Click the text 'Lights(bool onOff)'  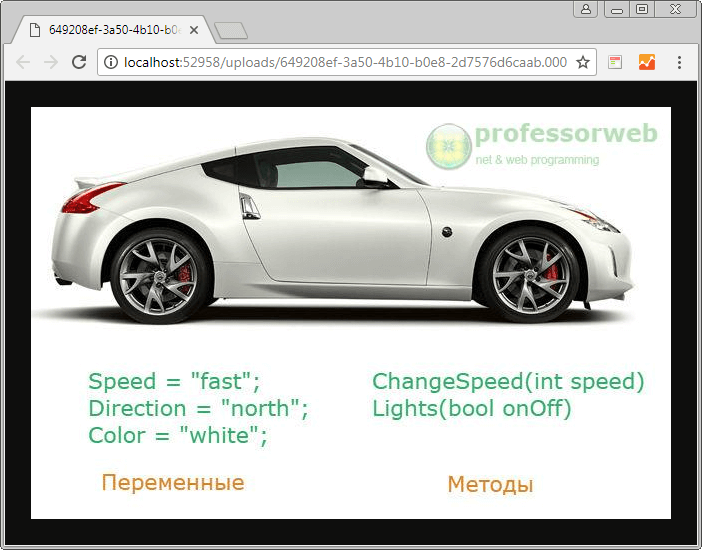472,408
